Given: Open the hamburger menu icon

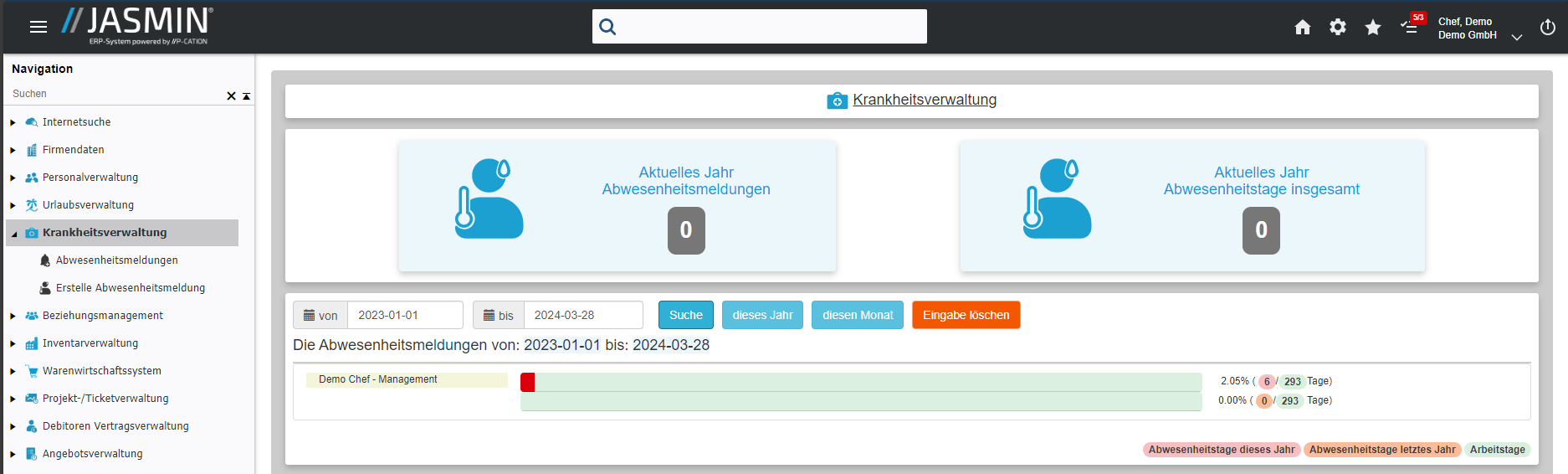Looking at the screenshot, I should coord(38,27).
